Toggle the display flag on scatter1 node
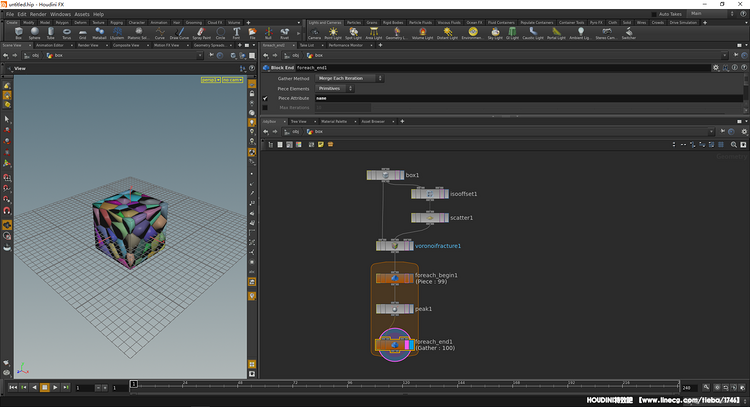 [446, 218]
